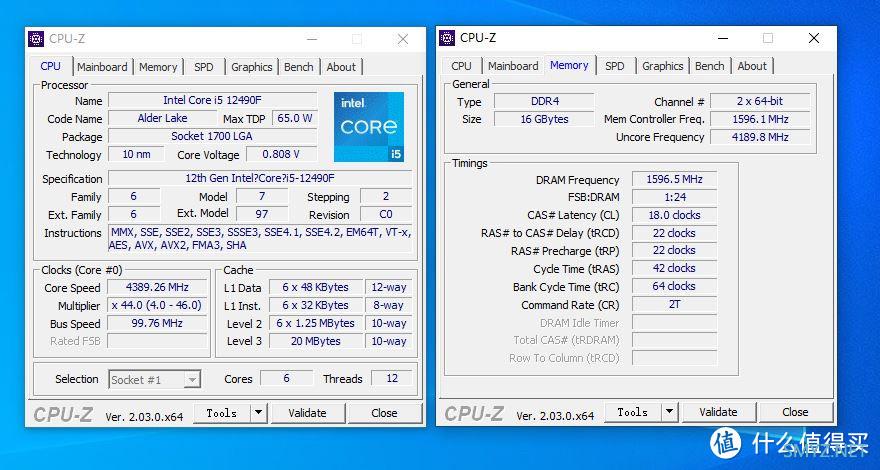The image size is (880, 470).
Task: Open About tab in right CPU-Z window
Action: point(752,66)
